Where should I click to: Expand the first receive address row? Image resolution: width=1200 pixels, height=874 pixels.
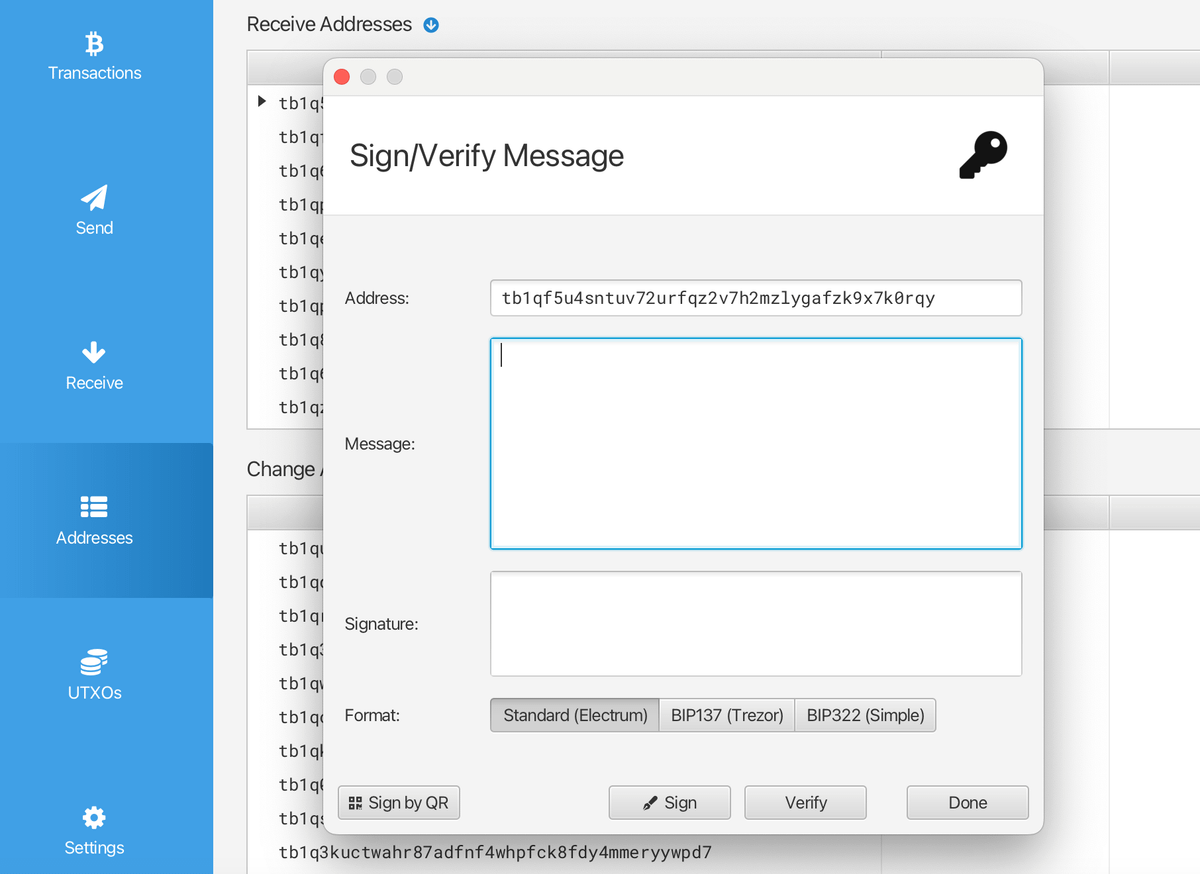tap(262, 101)
